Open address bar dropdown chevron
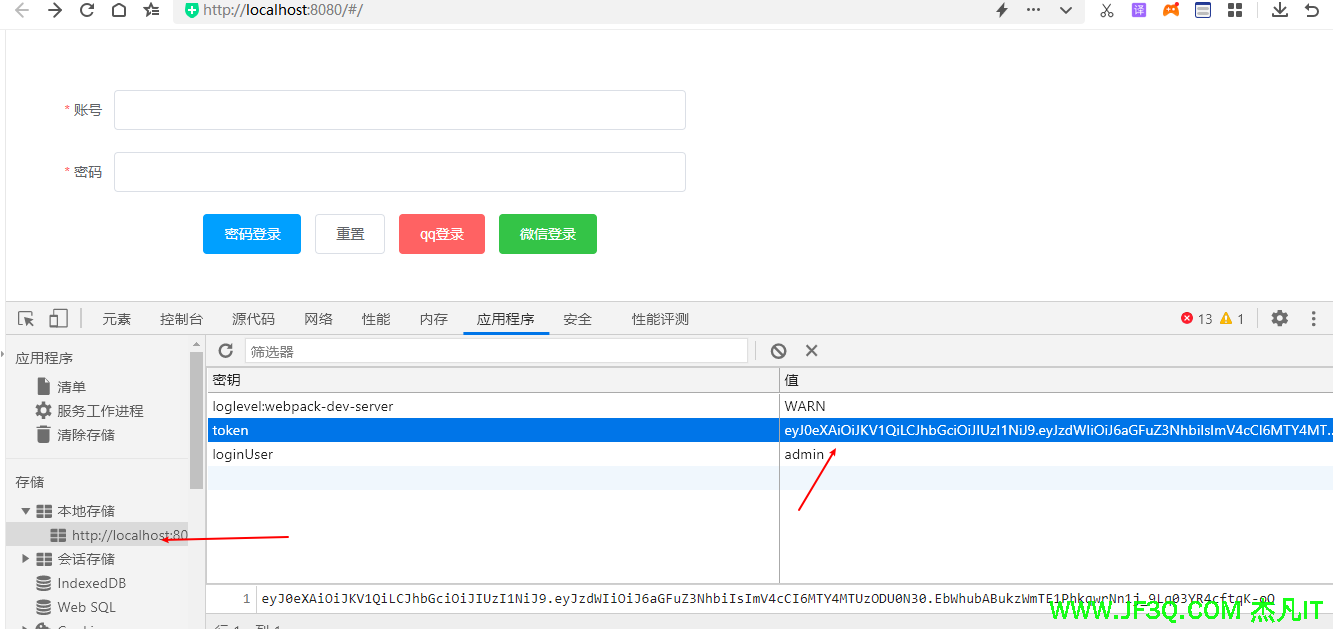This screenshot has height=629, width=1333. click(x=1066, y=10)
